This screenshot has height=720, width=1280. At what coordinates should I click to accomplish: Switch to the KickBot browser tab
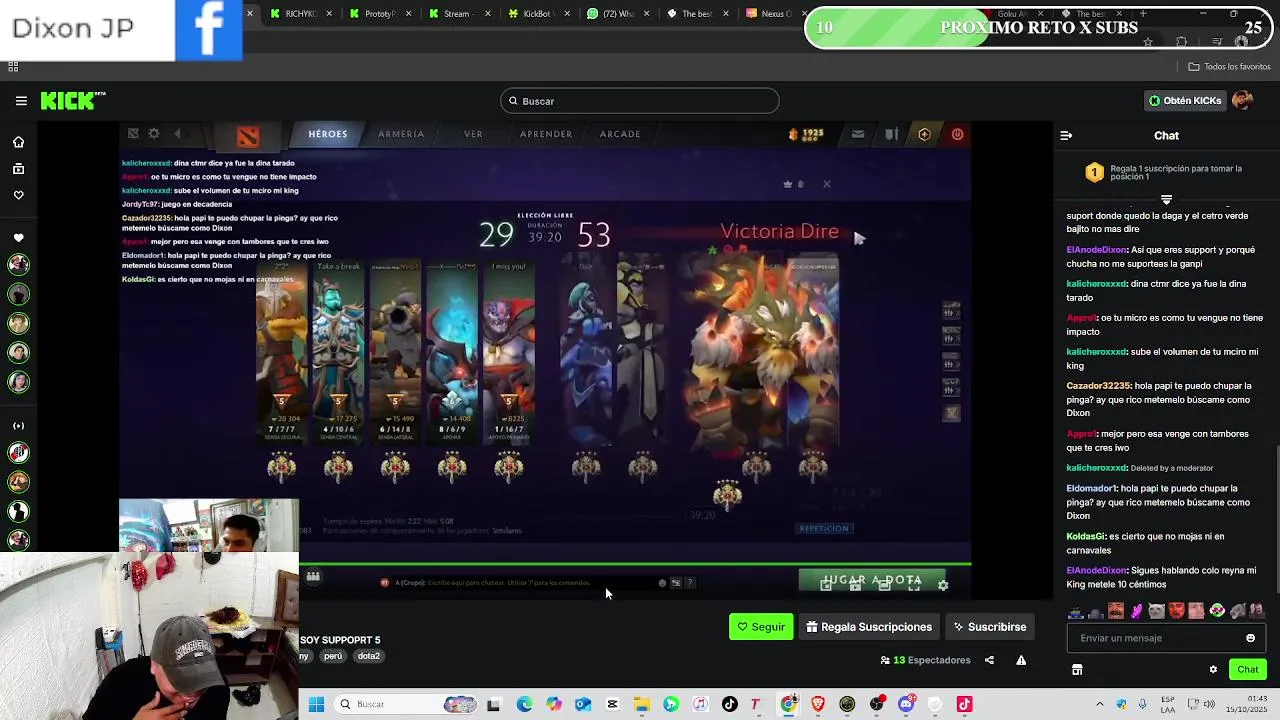540,14
